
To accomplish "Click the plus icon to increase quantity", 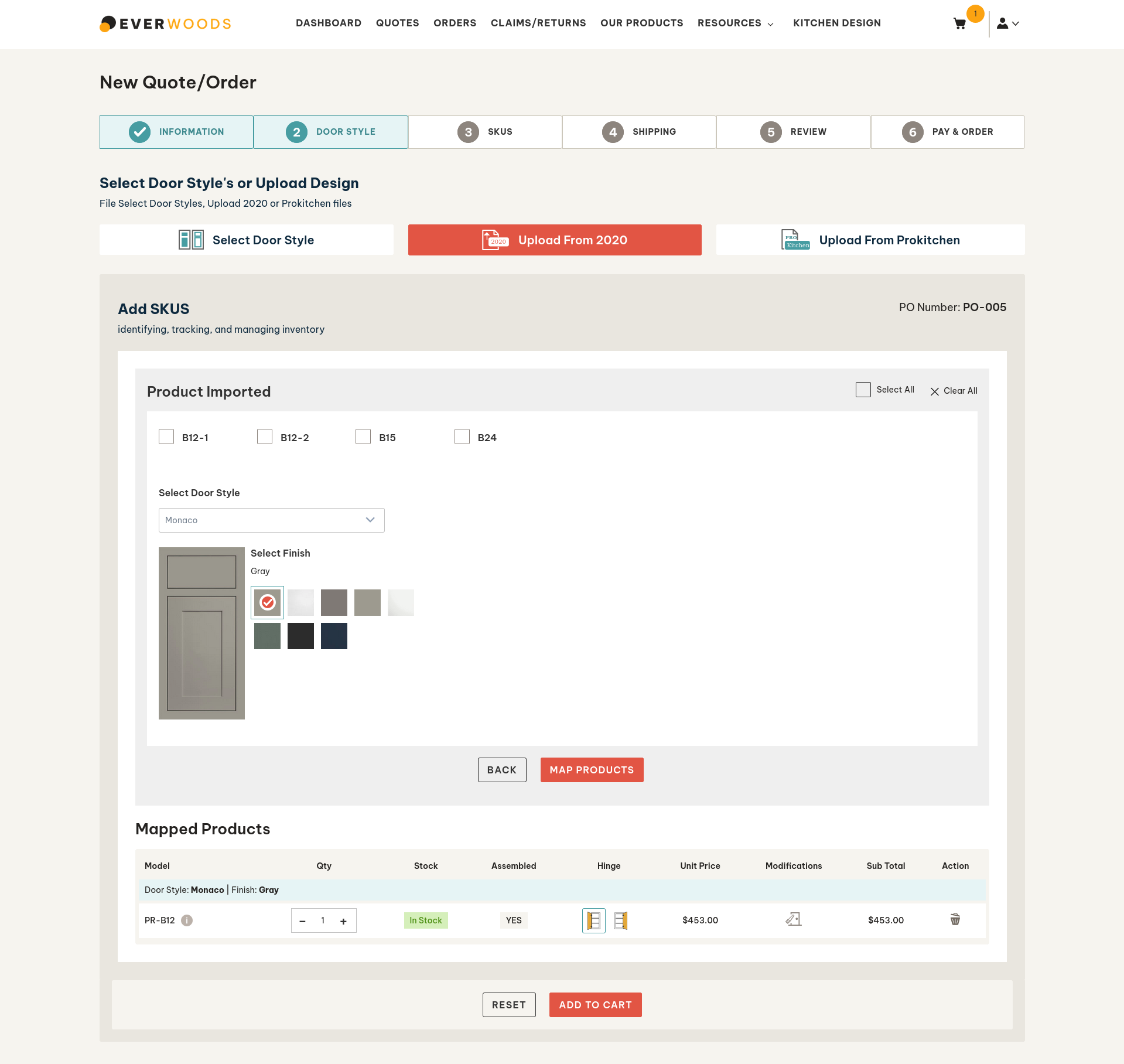I will click(343, 921).
